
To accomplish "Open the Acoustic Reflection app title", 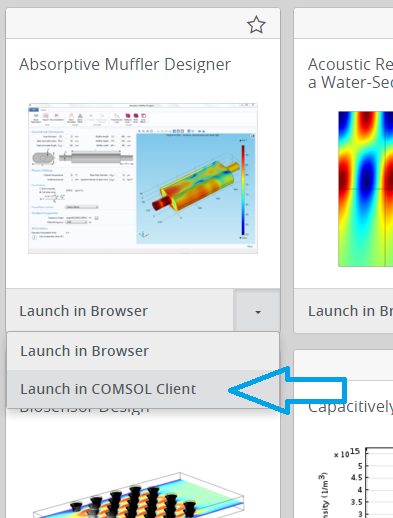I will point(350,73).
